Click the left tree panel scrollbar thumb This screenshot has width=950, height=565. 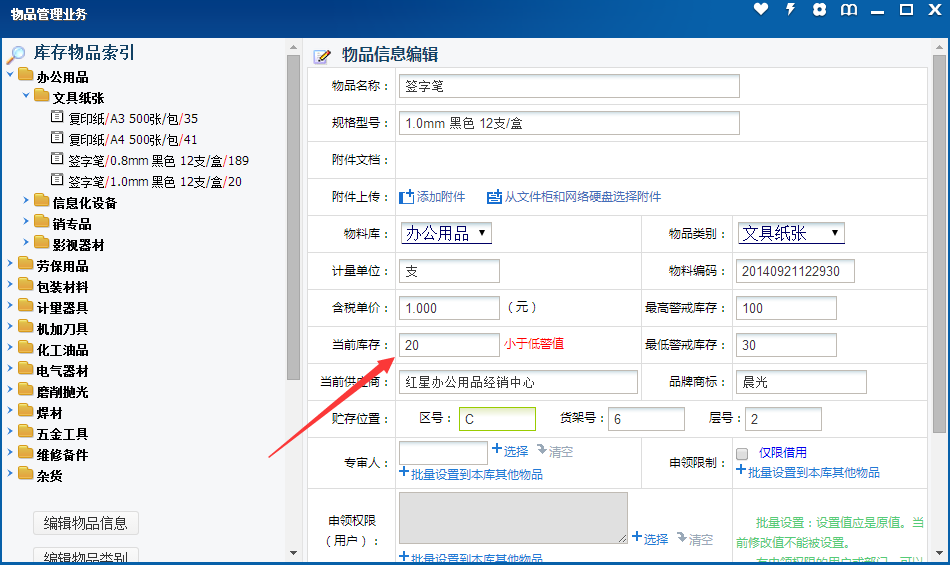coord(293,217)
